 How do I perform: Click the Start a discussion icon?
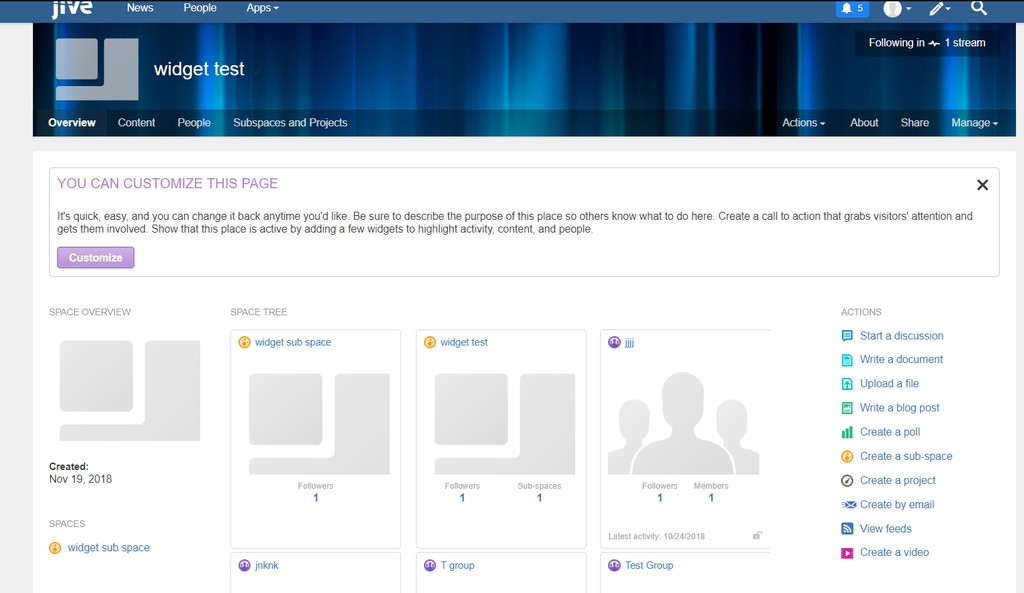click(x=847, y=336)
